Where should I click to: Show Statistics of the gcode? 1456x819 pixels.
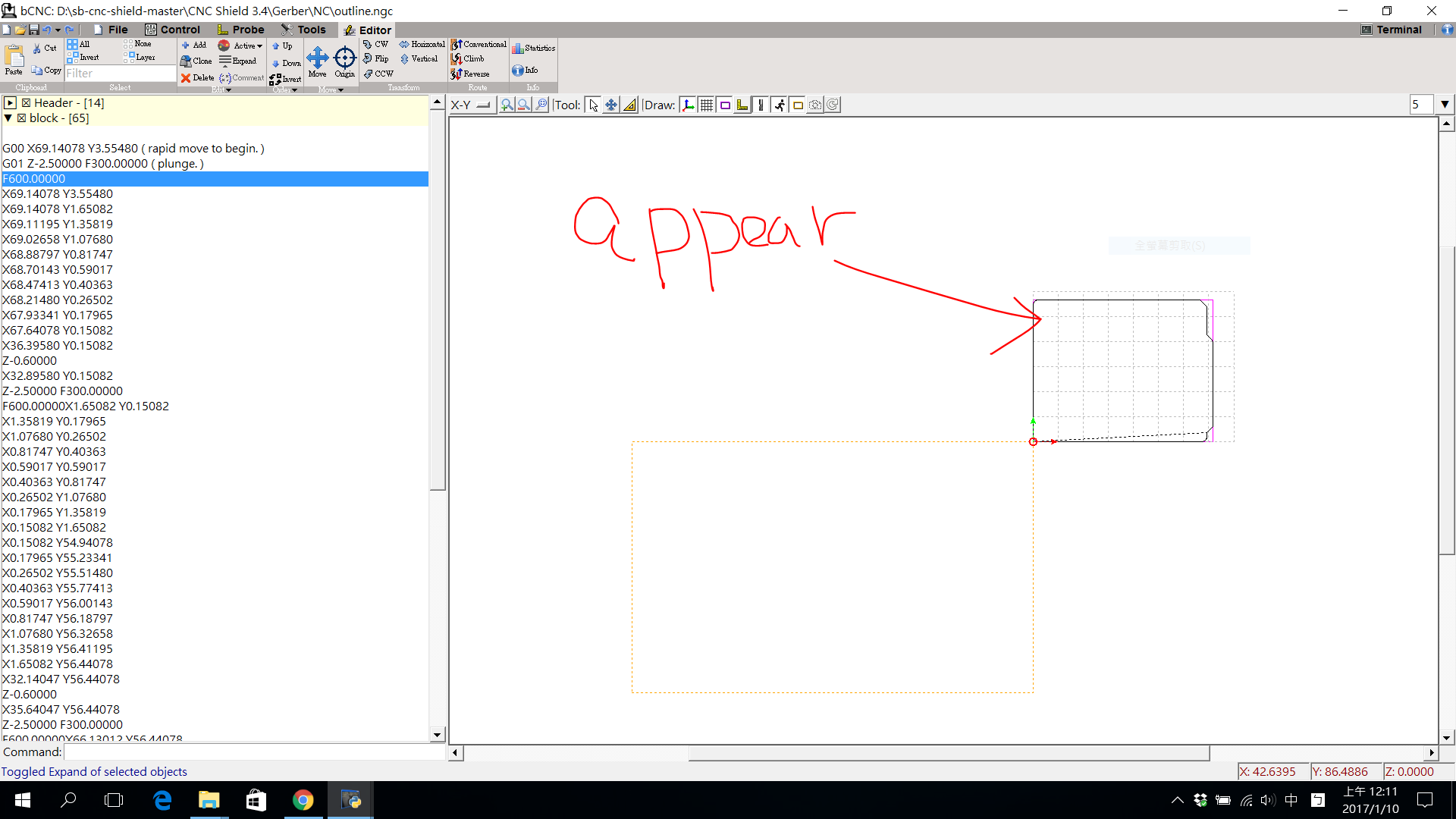[533, 49]
